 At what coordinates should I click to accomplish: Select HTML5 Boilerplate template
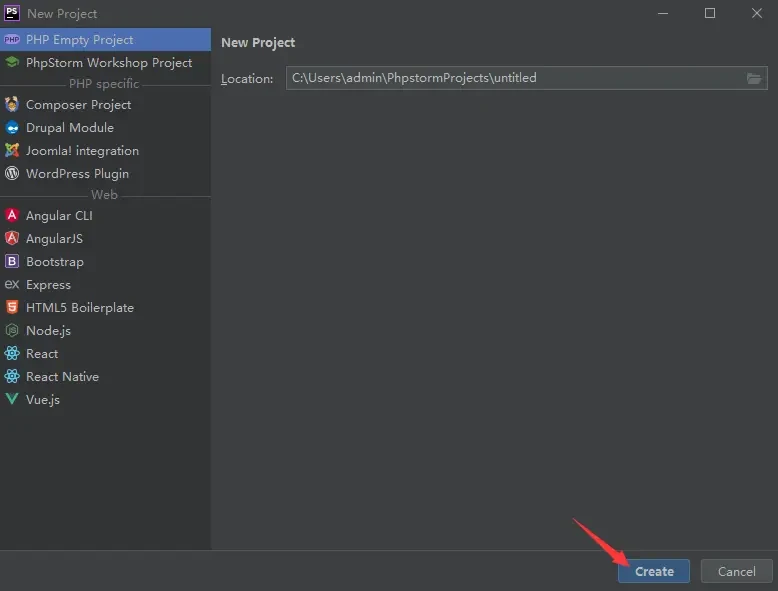[105, 307]
